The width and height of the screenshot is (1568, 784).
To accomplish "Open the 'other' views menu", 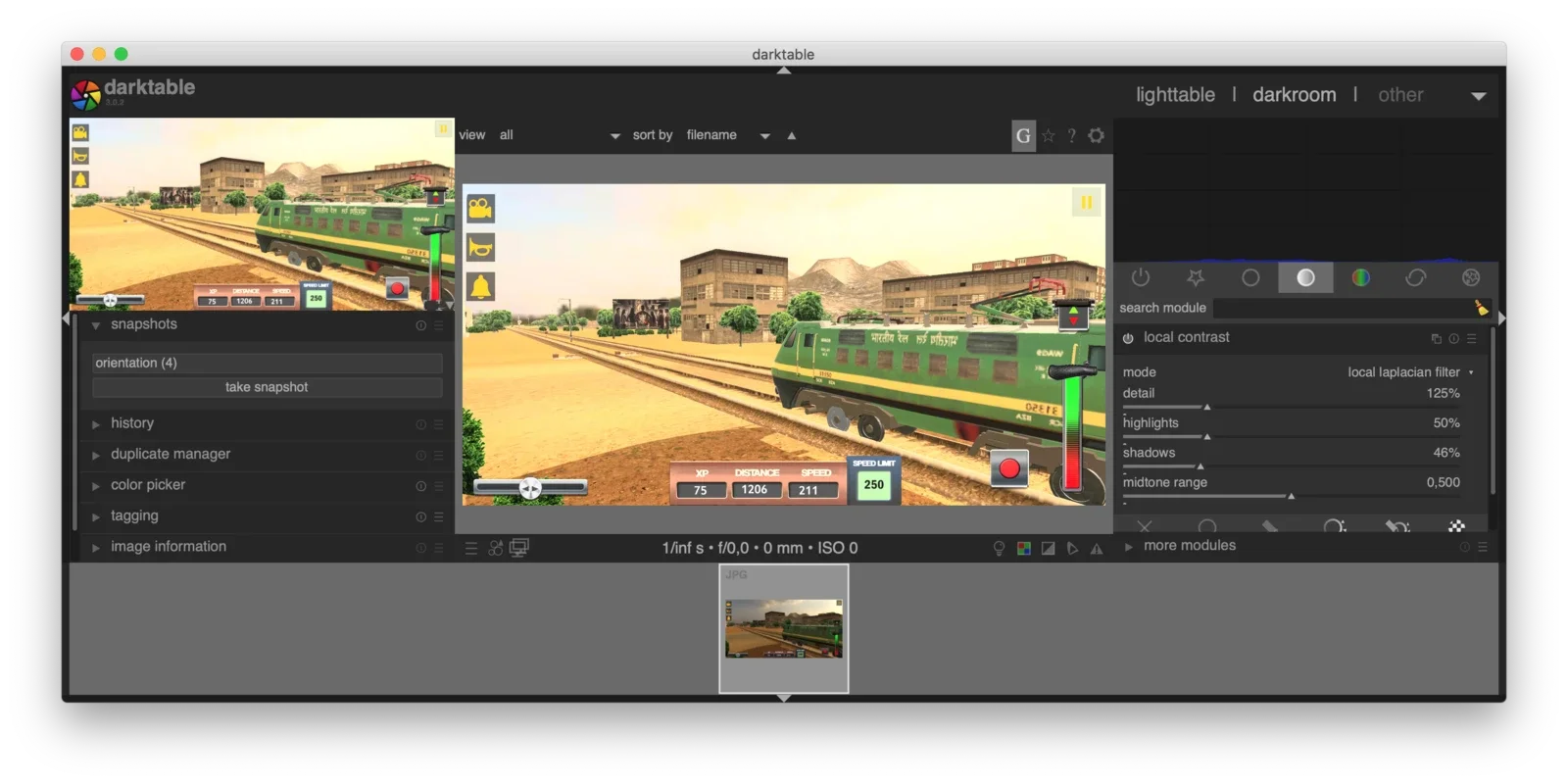I will [x=1400, y=95].
